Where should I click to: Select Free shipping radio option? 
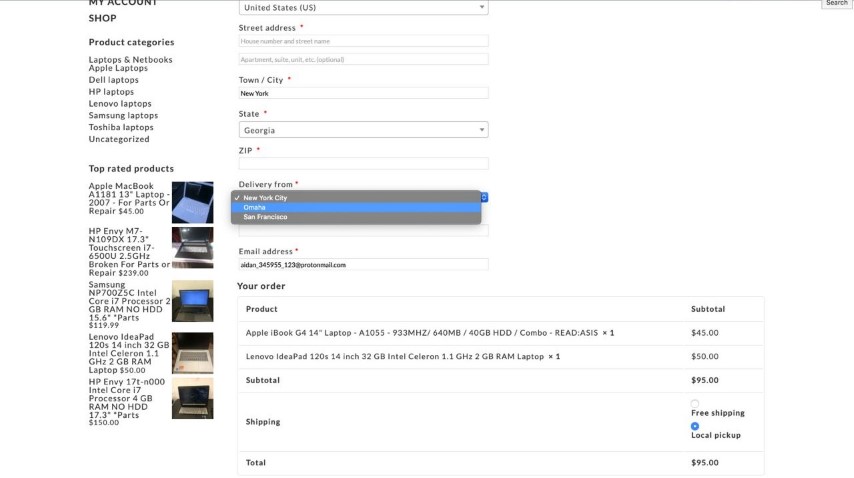pyautogui.click(x=694, y=404)
